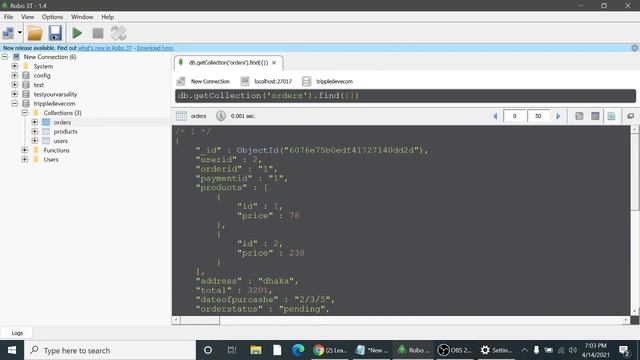Select the orders collection in tree
The height and width of the screenshot is (360, 640).
62,122
